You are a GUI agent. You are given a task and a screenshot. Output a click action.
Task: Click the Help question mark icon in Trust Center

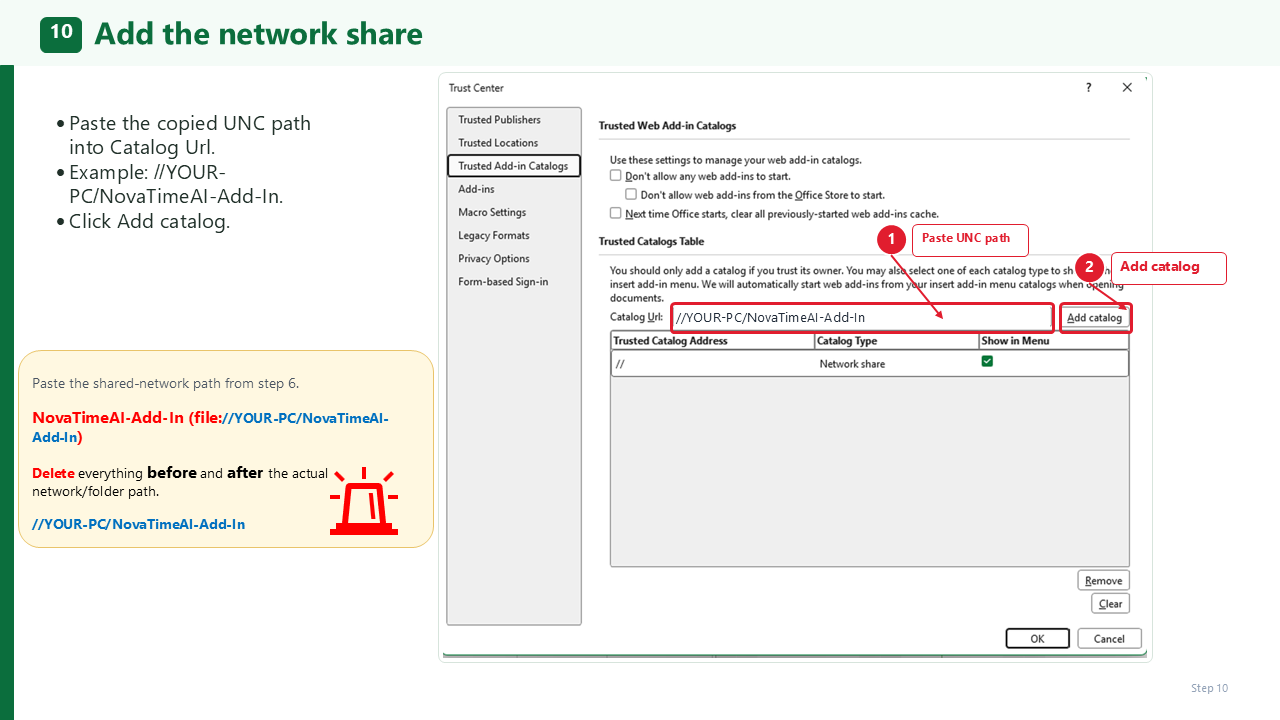coord(1089,88)
